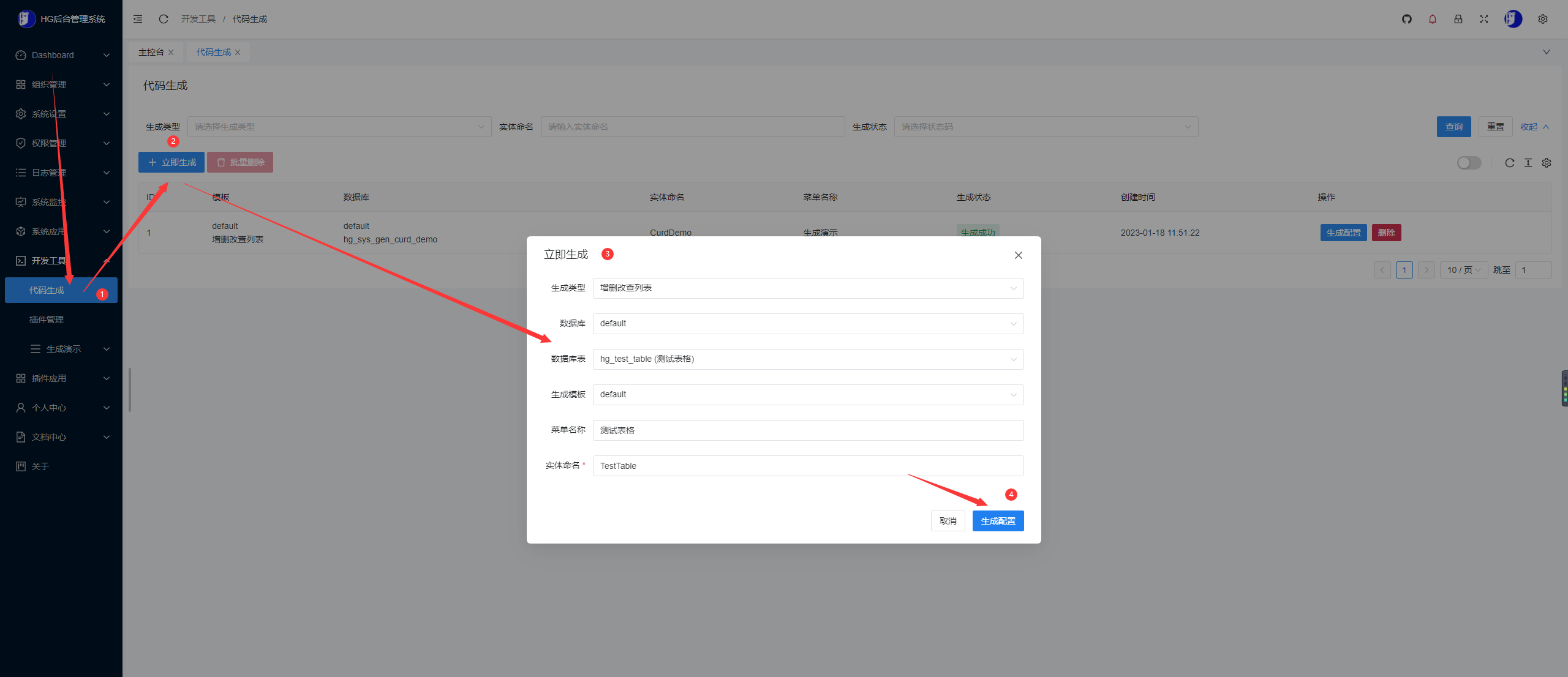Type in the 实体命名 search input
This screenshot has height=677, width=1568.
(x=692, y=127)
